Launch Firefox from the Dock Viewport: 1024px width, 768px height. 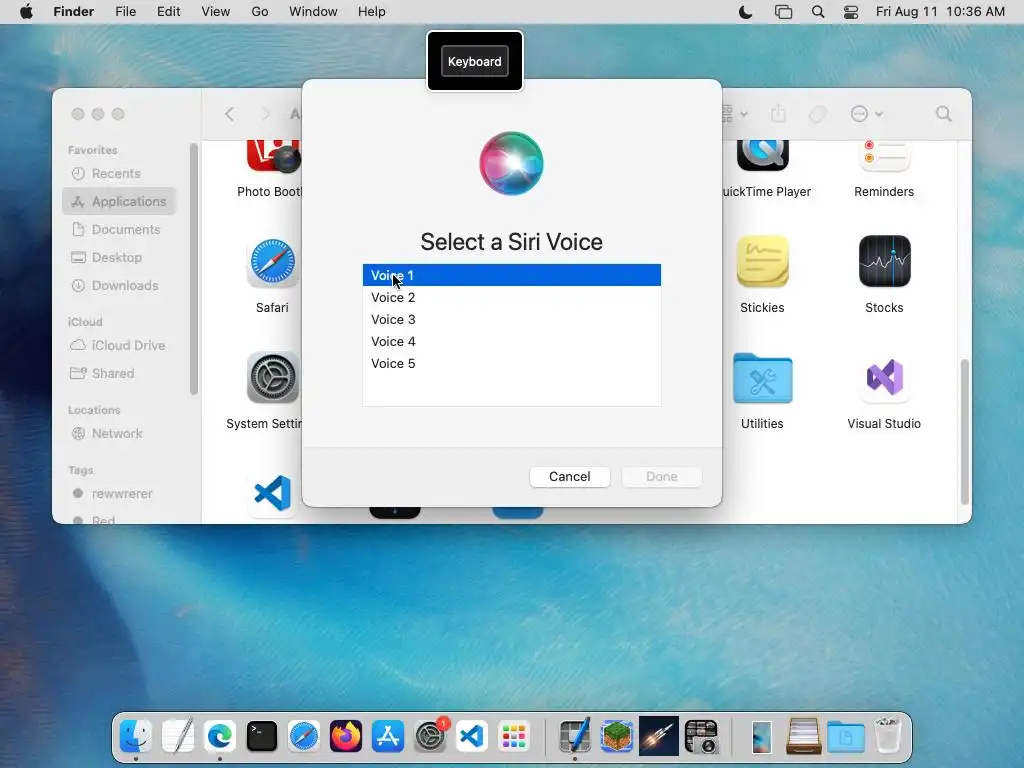tap(345, 737)
